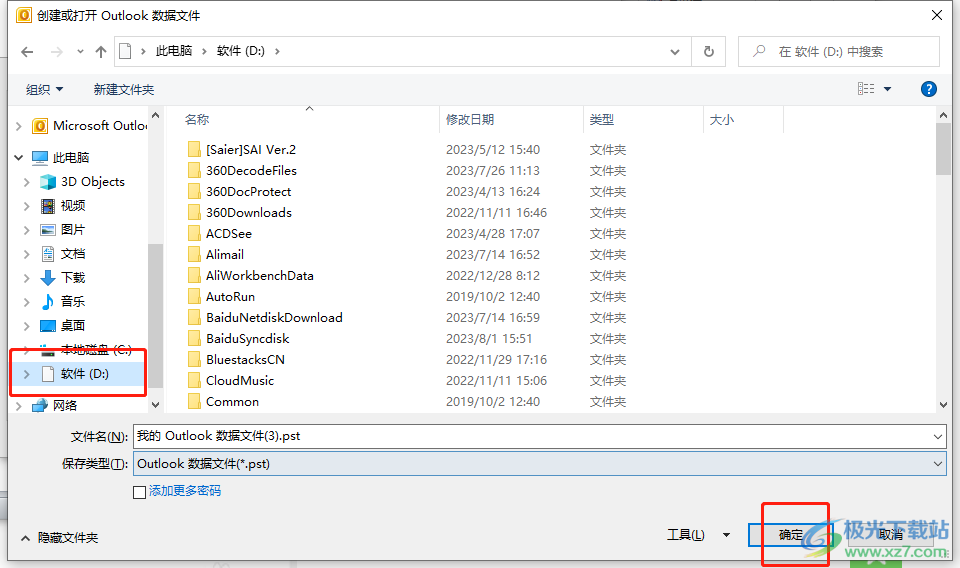This screenshot has height=568, width=960.
Task: Select 桌面 in the navigation tree
Action: click(63, 326)
